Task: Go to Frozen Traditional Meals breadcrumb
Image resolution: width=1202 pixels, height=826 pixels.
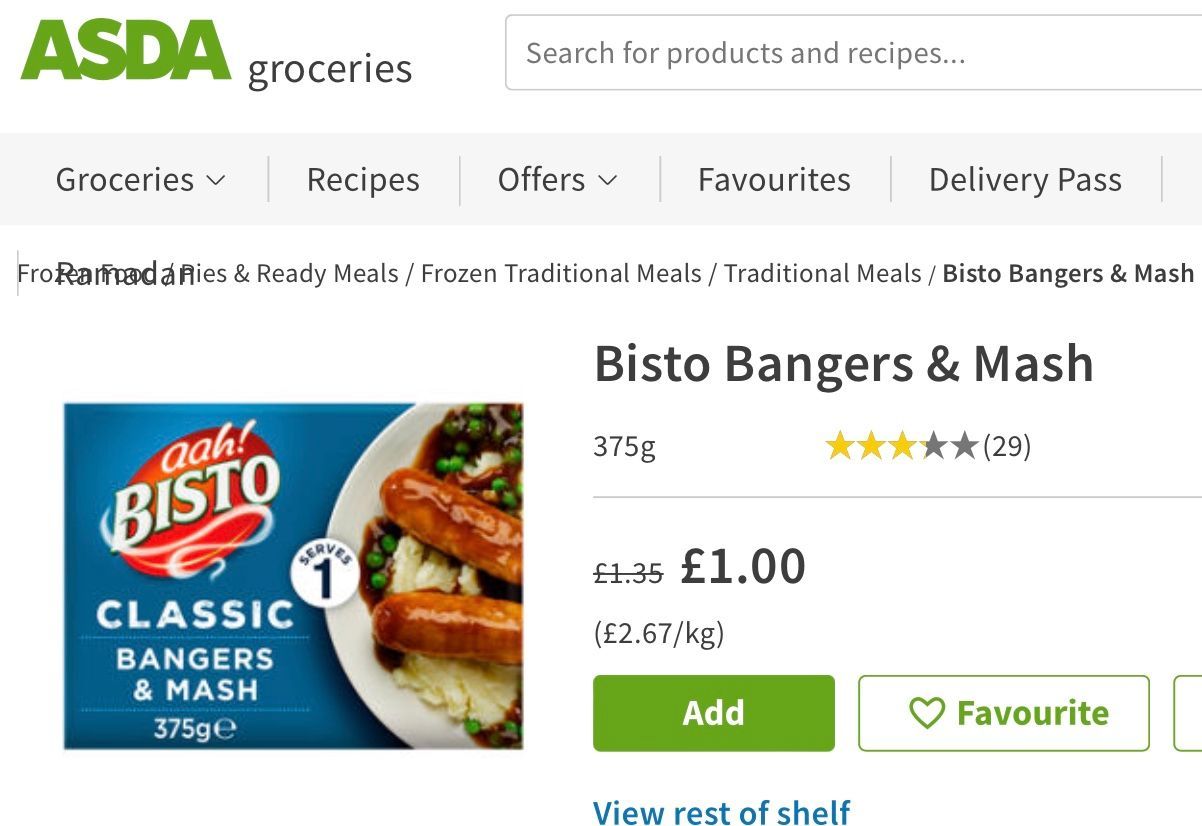Action: [561, 273]
